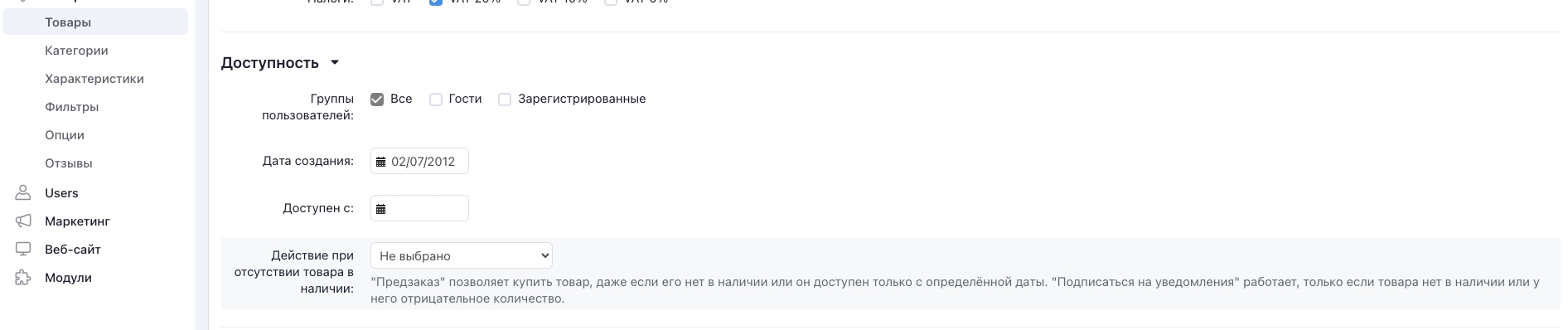Navigate to Опции in sidebar

point(65,135)
